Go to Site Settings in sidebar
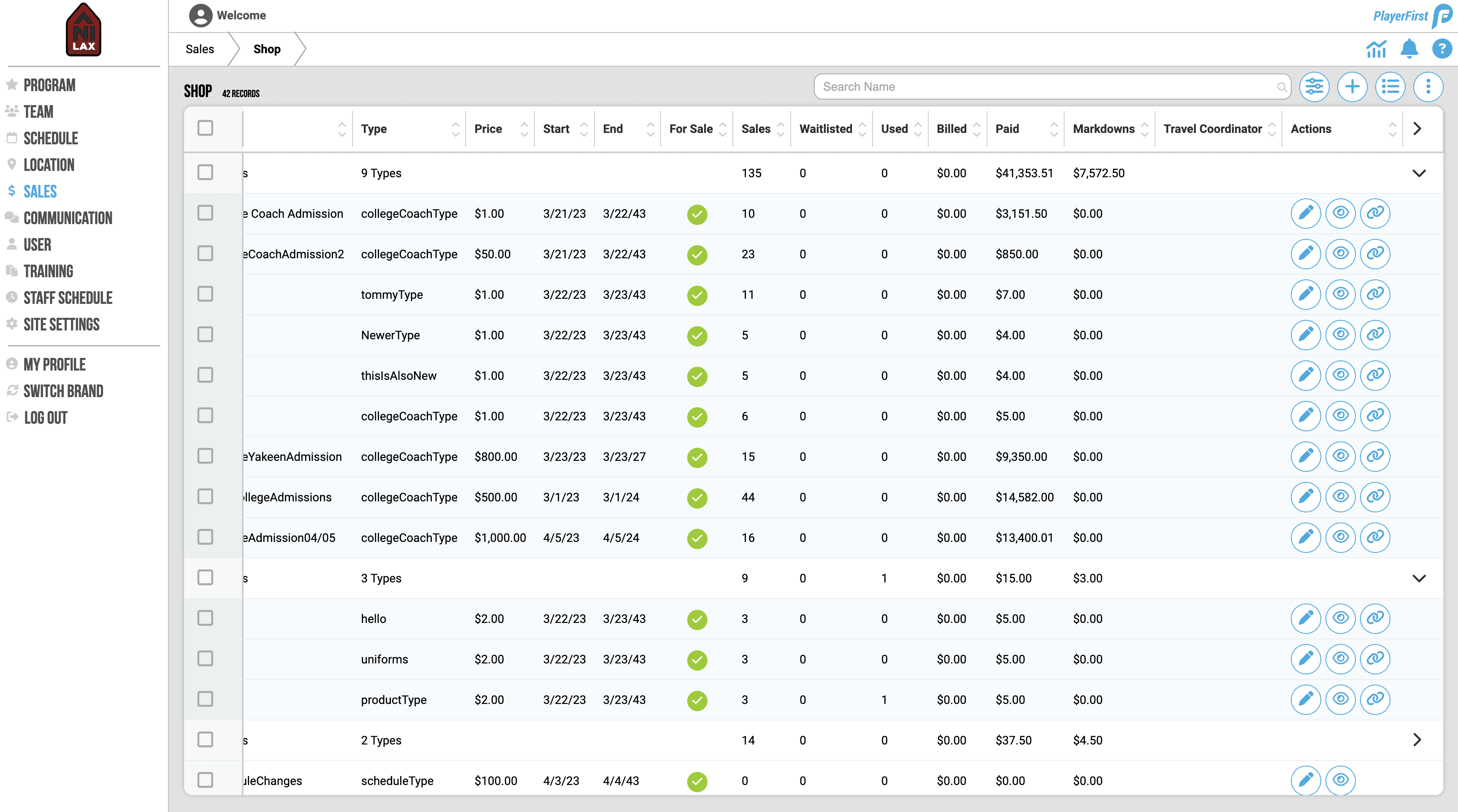The width and height of the screenshot is (1458, 812). [61, 324]
